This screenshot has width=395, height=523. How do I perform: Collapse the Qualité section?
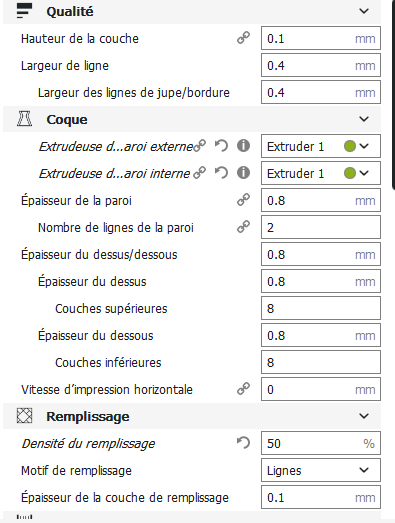tap(364, 11)
